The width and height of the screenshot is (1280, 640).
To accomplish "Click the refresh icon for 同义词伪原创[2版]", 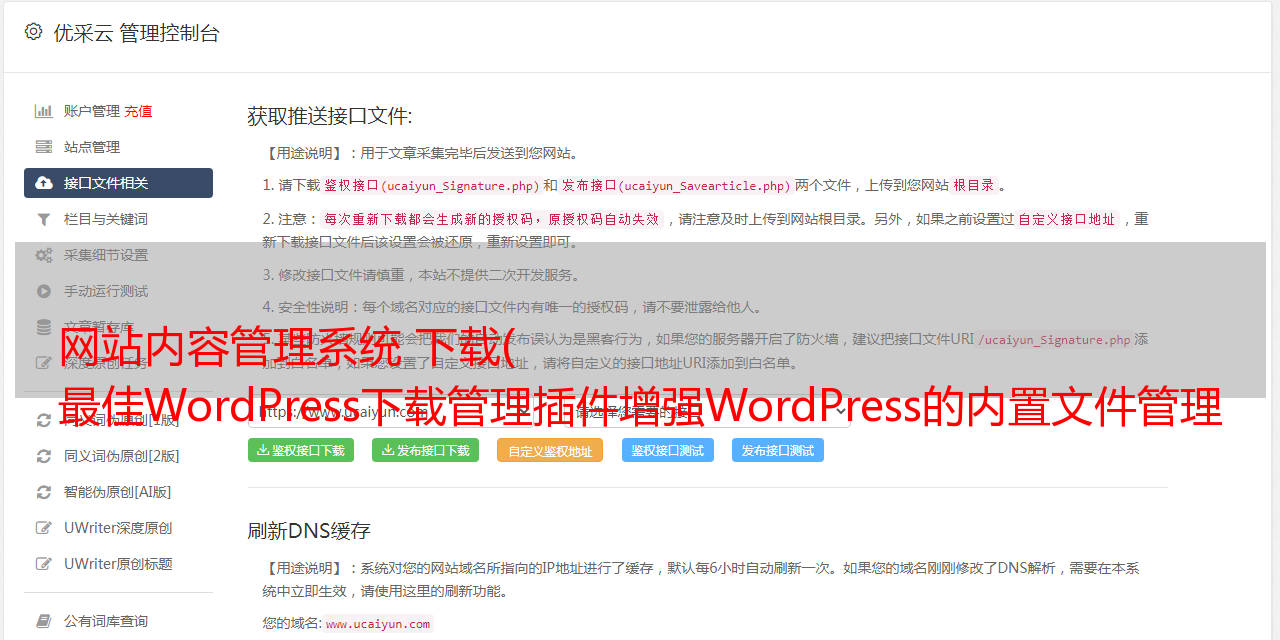I will click(44, 456).
